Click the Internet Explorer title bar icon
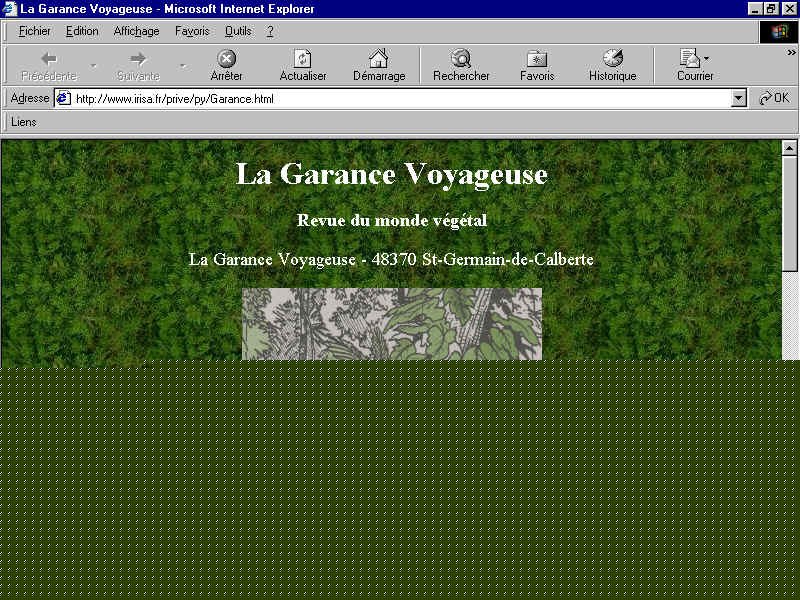This screenshot has height=600, width=800. click(x=10, y=9)
